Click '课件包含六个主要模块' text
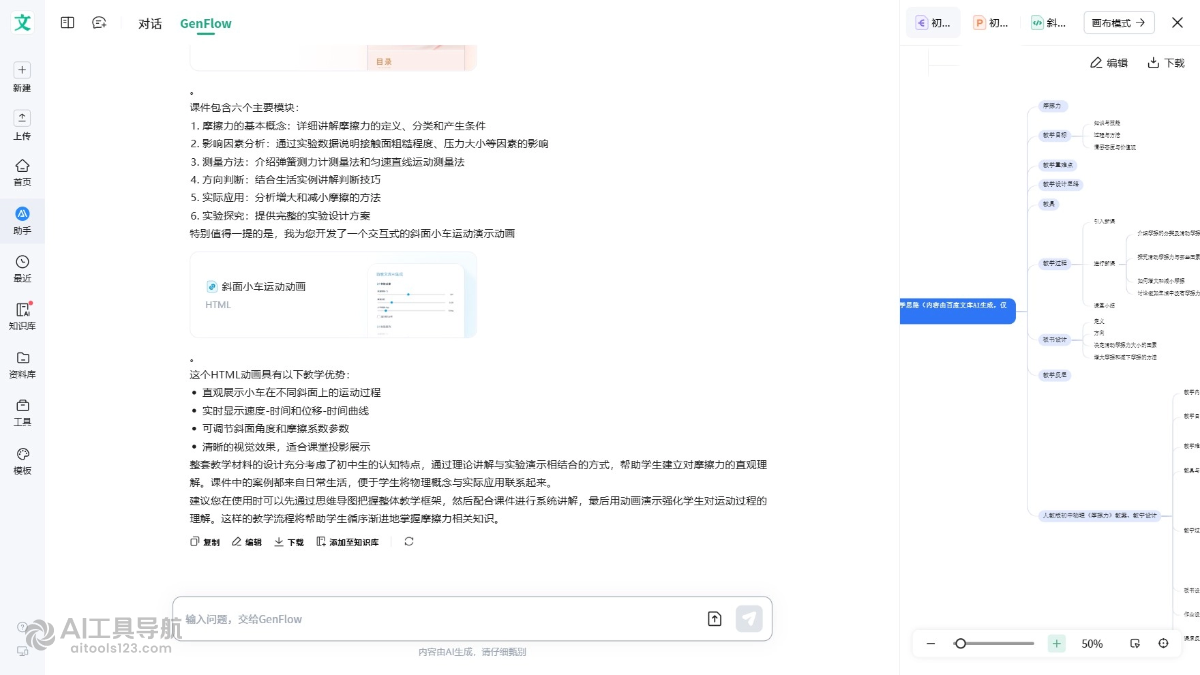The height and width of the screenshot is (675, 1200). tap(244, 108)
